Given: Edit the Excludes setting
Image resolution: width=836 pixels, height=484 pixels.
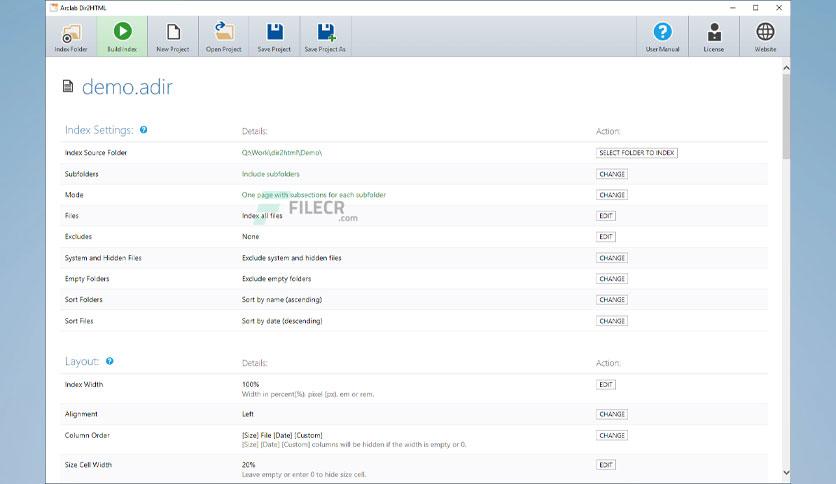Looking at the screenshot, I should click(x=606, y=236).
